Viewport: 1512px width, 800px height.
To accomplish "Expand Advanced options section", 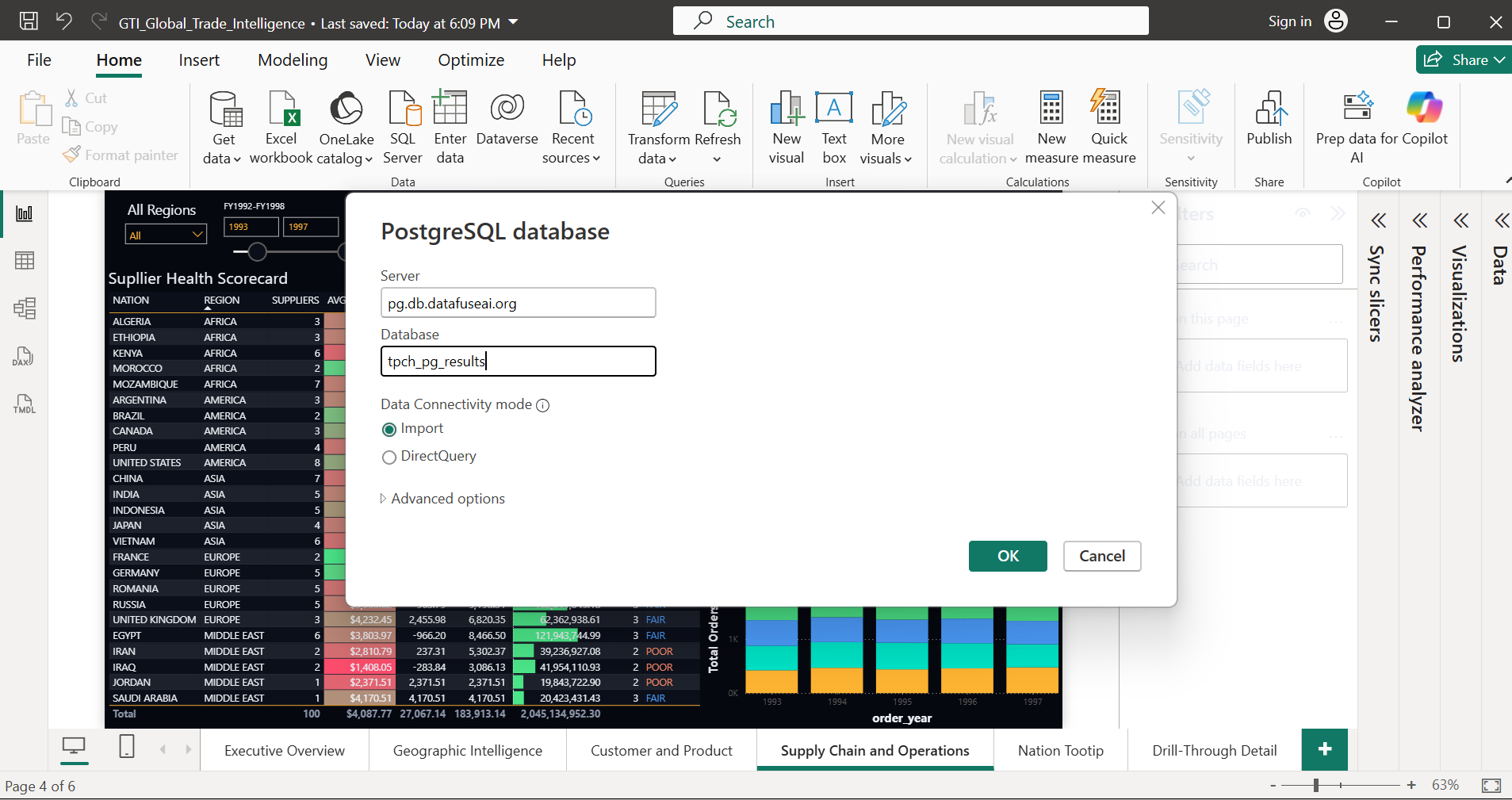I will pos(442,499).
